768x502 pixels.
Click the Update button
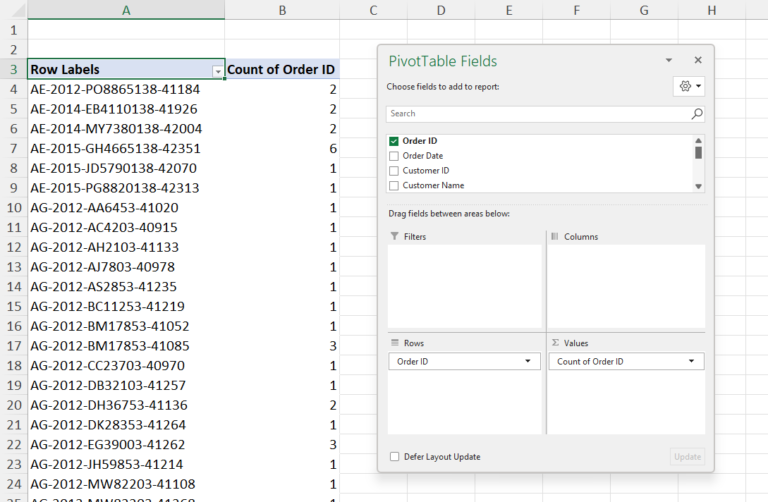tap(687, 457)
